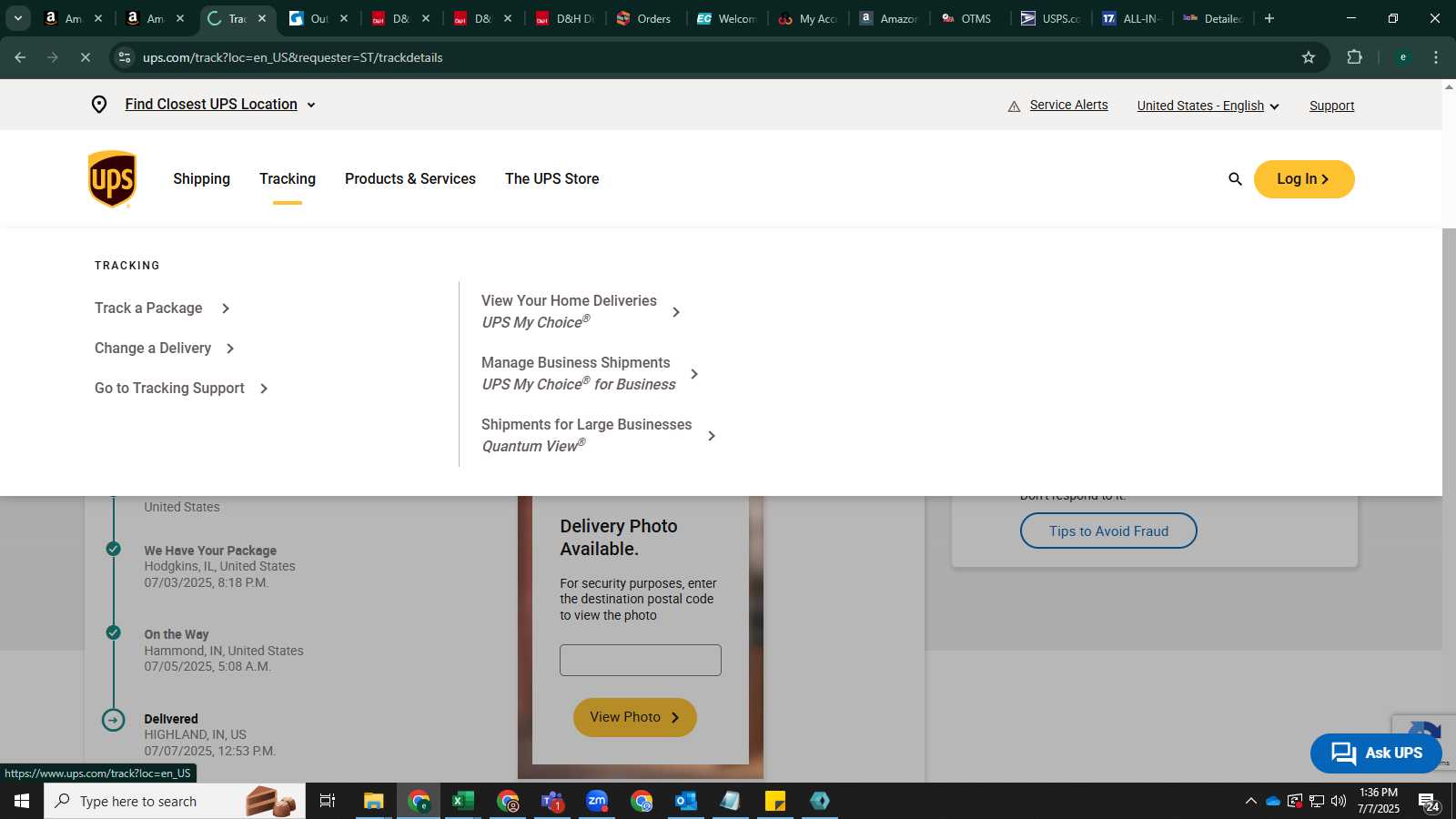The image size is (1456, 819).
Task: Bookmark this page with the star icon
Action: coord(1309,57)
